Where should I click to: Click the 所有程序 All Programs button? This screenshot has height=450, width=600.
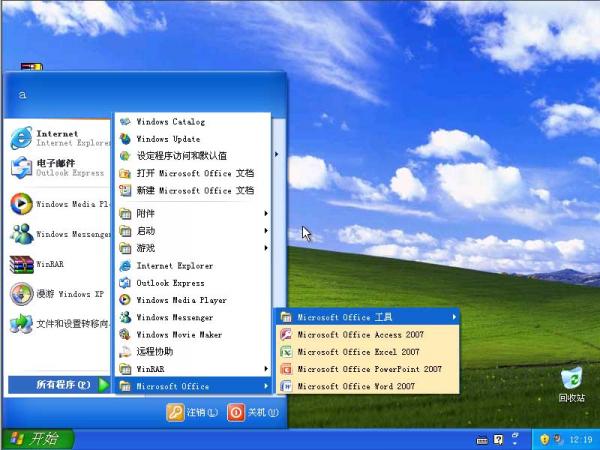click(59, 385)
